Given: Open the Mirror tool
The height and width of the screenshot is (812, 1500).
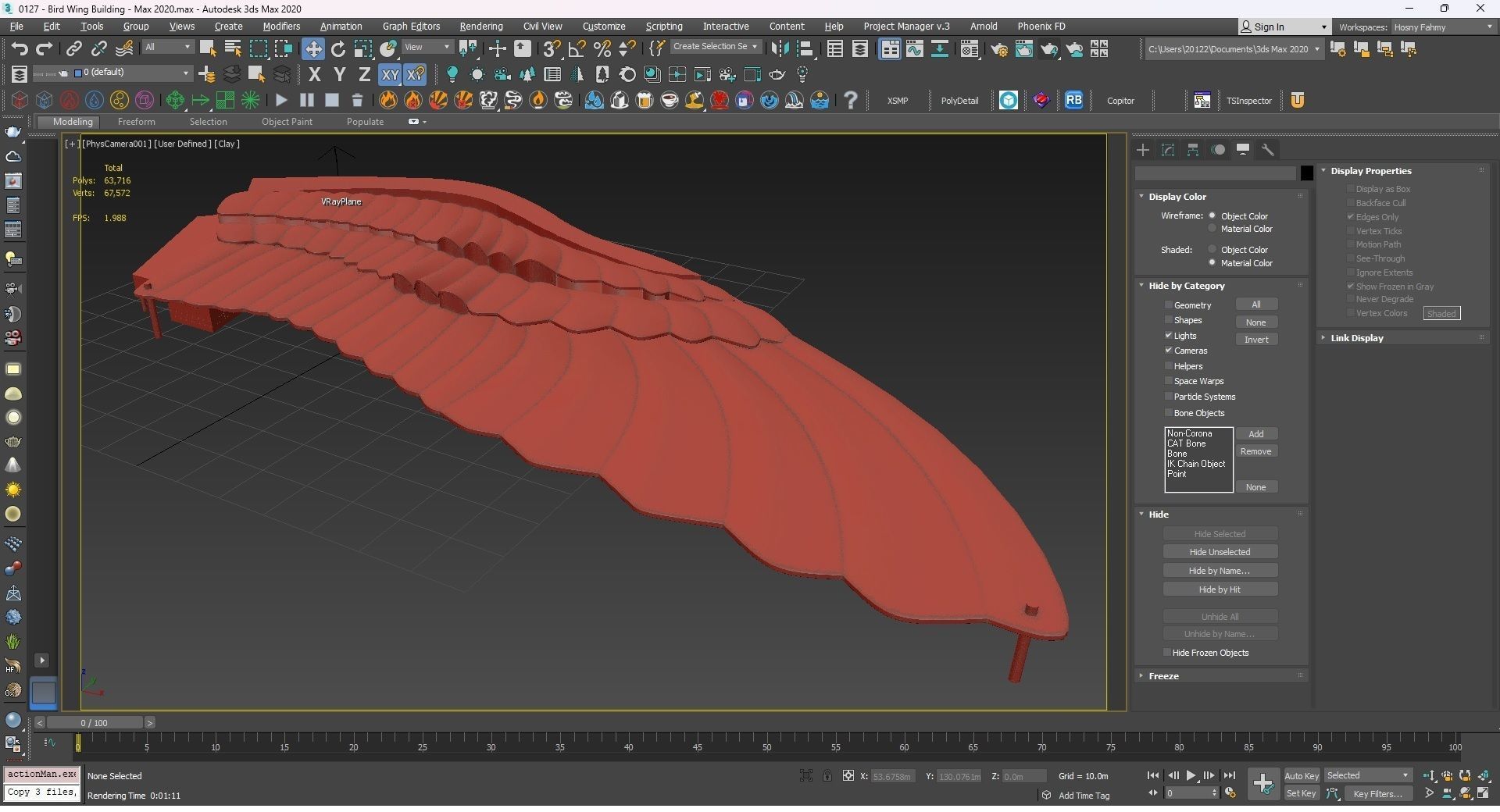Looking at the screenshot, I should pos(780,48).
